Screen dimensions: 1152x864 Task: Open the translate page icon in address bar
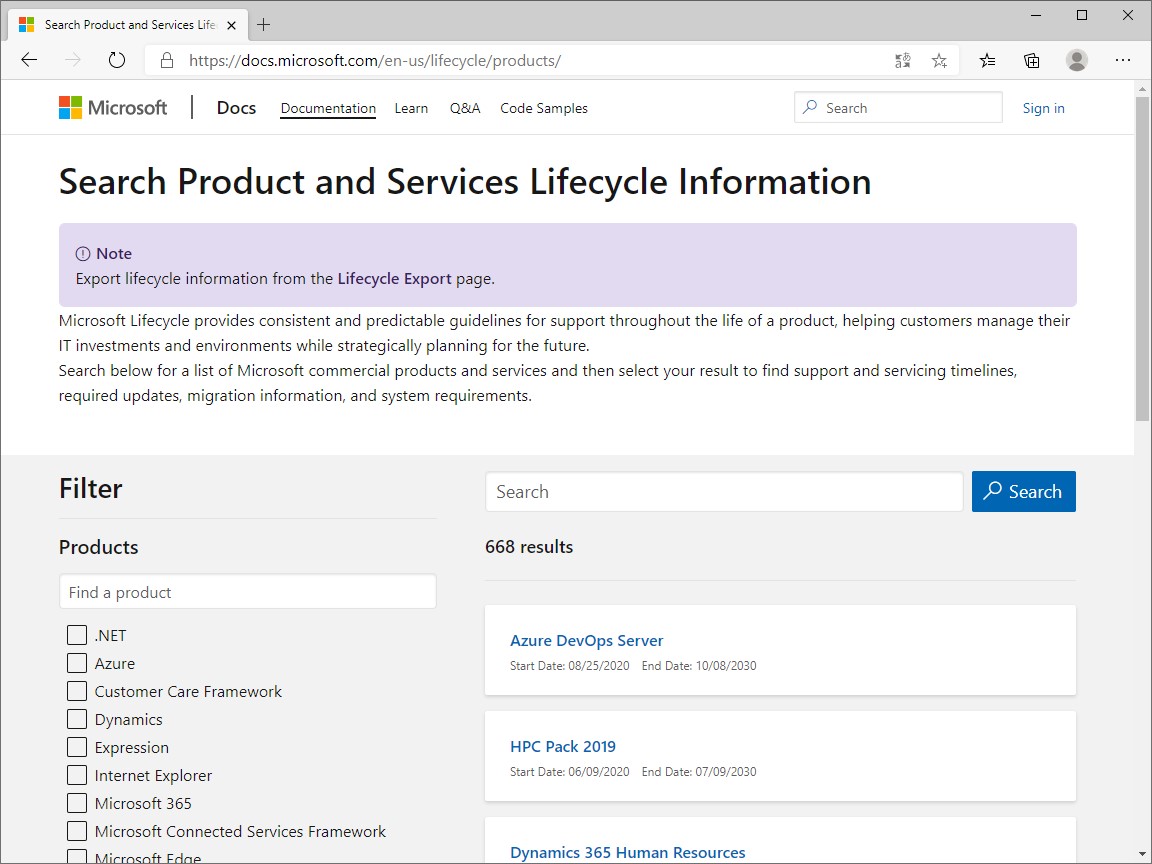tap(902, 60)
